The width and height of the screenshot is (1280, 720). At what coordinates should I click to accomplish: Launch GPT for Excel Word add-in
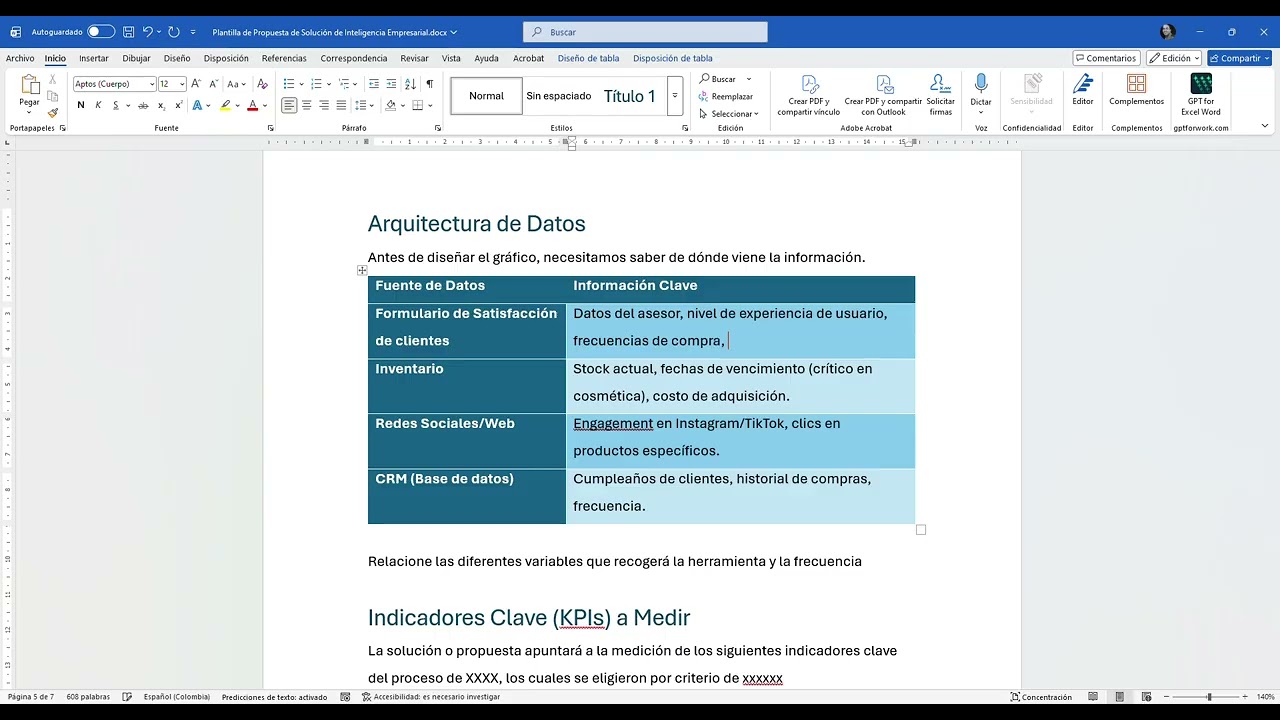(x=1201, y=95)
